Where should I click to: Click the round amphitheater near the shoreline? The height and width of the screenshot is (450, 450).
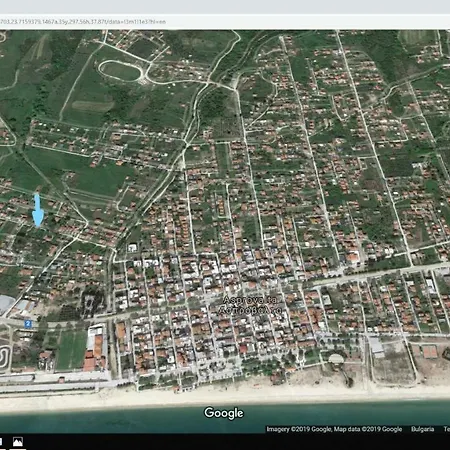coord(336,360)
